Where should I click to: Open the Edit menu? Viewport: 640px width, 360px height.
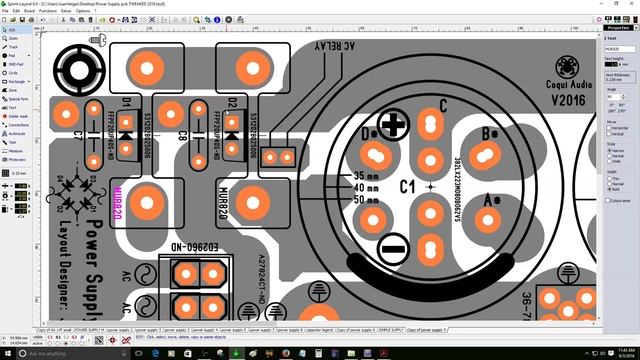pyautogui.click(x=16, y=11)
